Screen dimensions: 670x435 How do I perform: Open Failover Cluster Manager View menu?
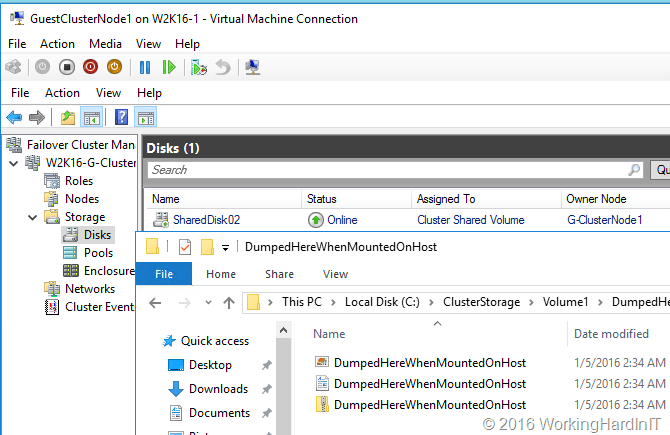108,93
